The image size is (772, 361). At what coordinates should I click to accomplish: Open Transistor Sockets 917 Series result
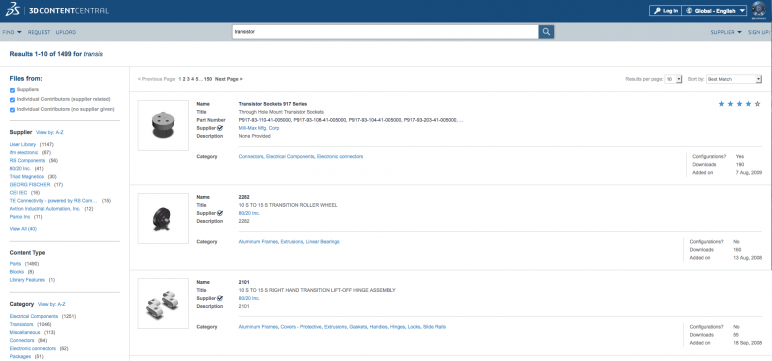273,104
